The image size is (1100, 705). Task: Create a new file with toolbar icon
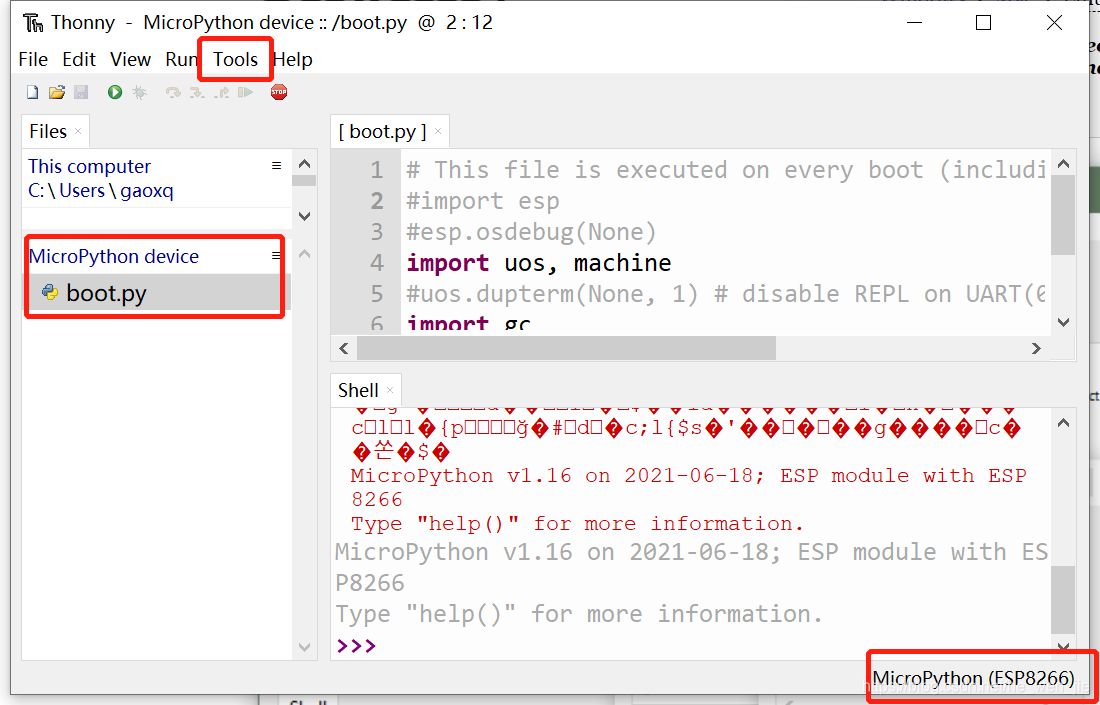32,92
